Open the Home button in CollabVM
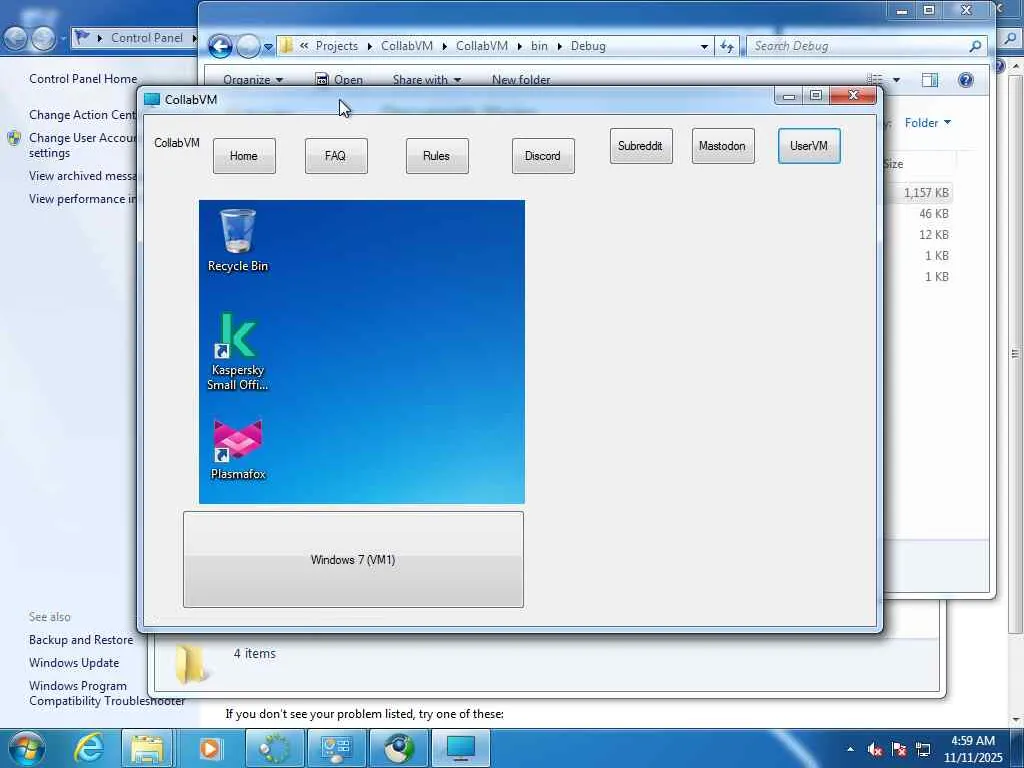The image size is (1024, 768). tap(244, 156)
